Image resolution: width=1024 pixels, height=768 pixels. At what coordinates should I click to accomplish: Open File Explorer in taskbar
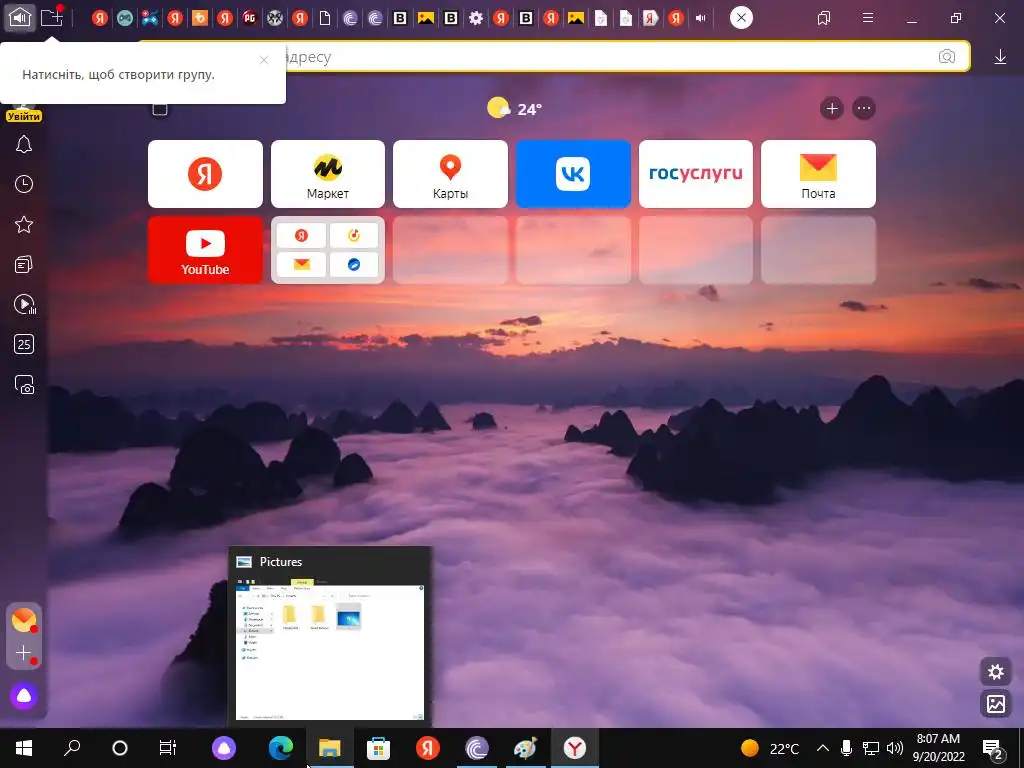coord(330,748)
